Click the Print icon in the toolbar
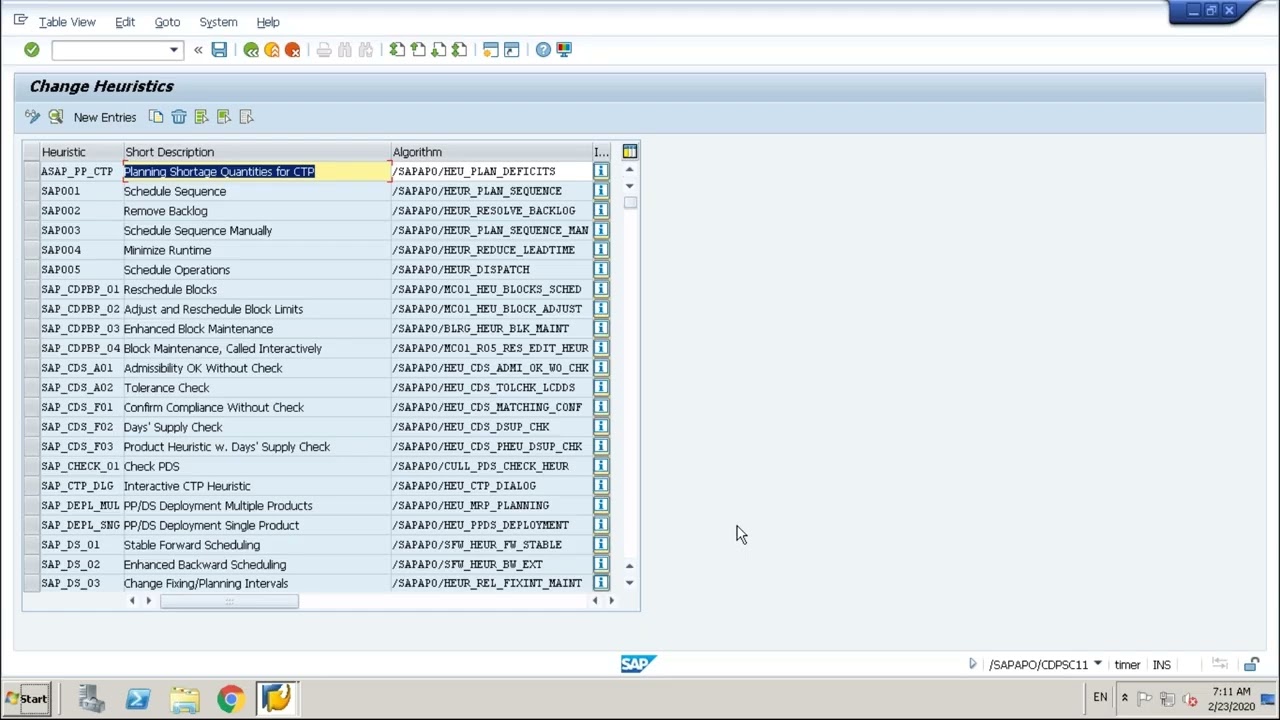 tap(324, 50)
